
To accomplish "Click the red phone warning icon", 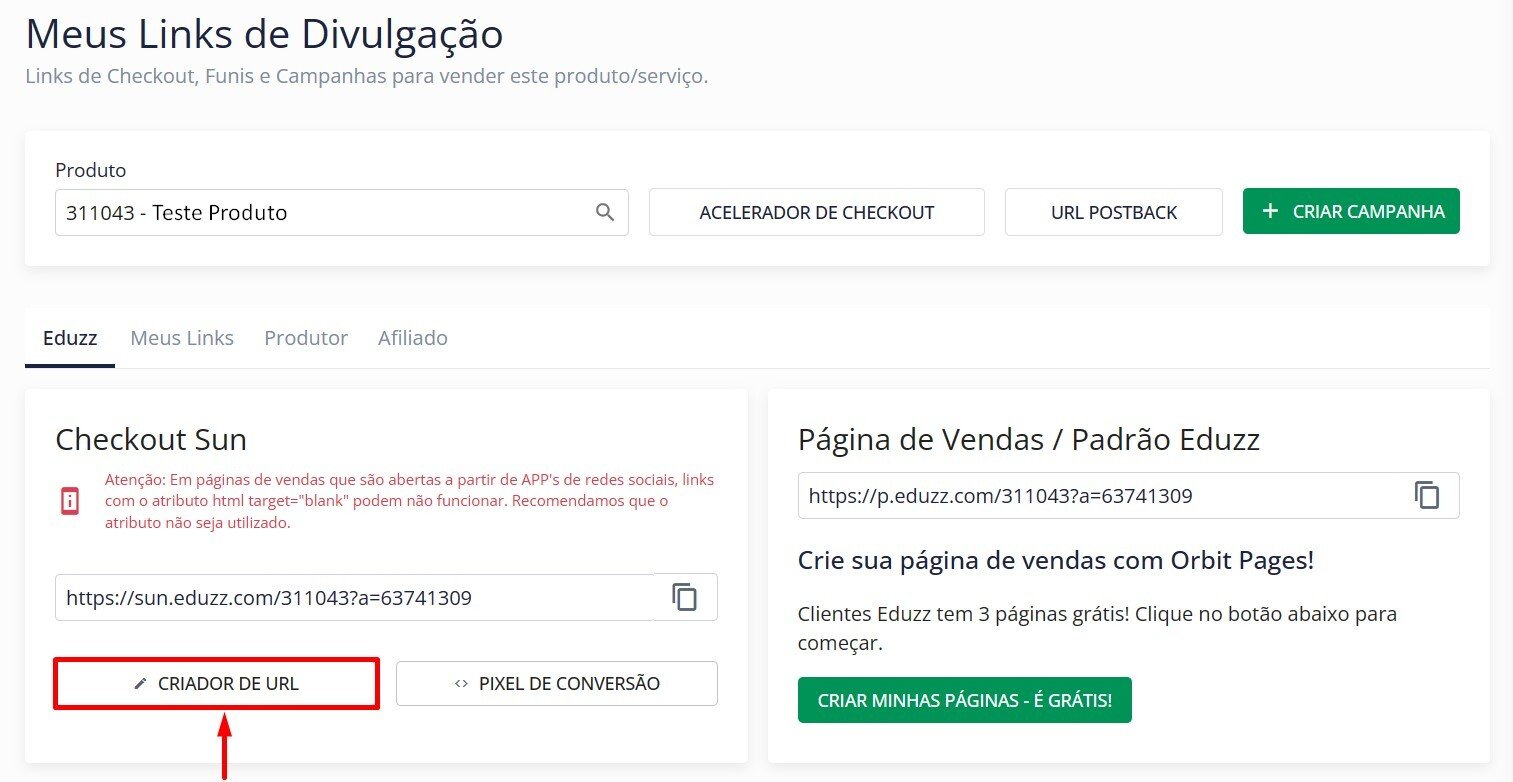I will click(70, 501).
